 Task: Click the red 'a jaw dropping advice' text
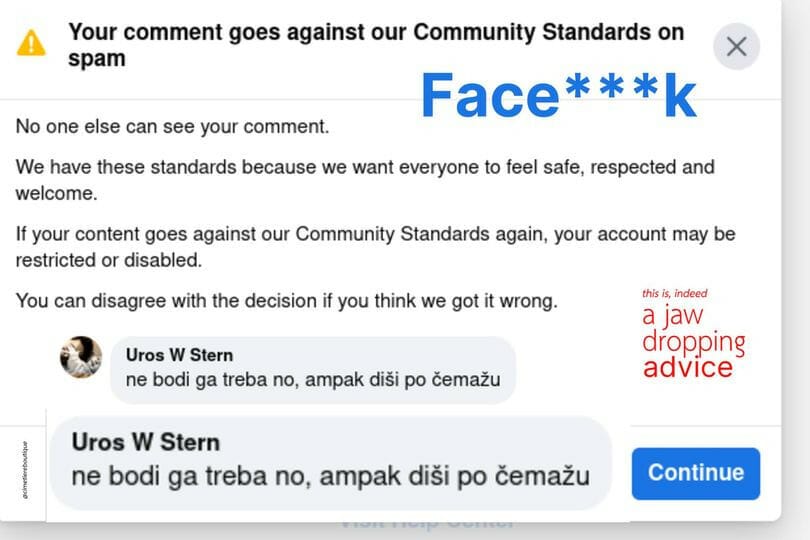[693, 342]
